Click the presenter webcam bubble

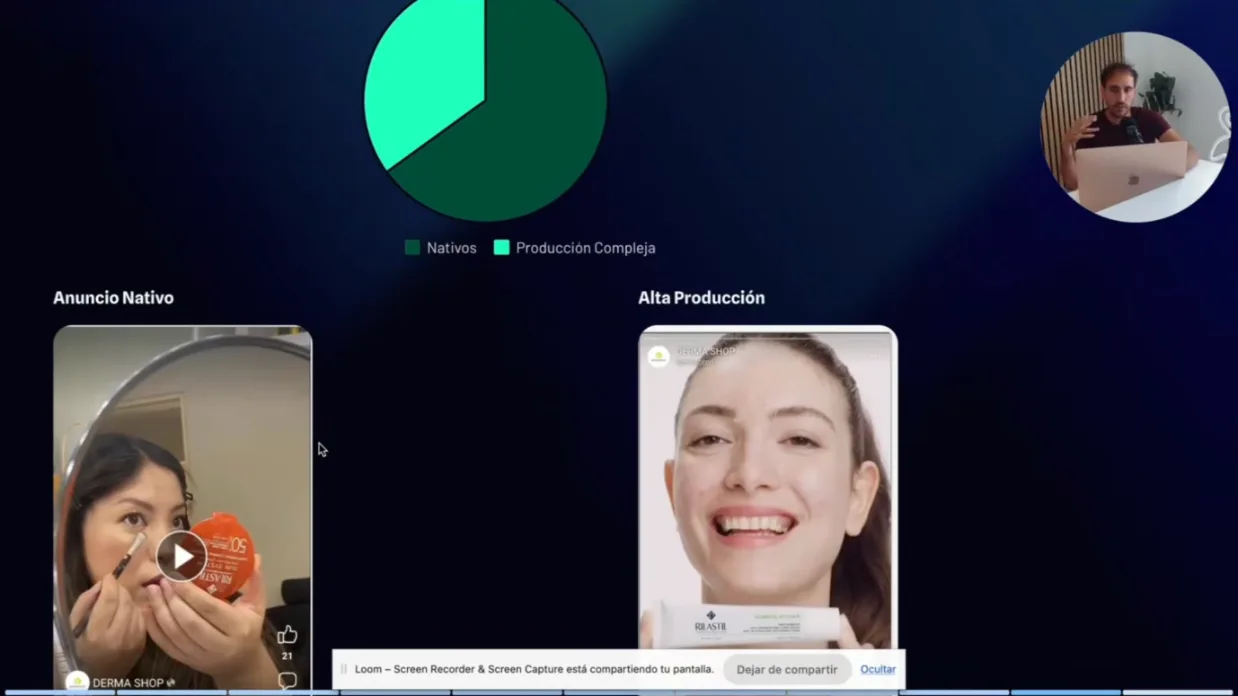(1135, 127)
